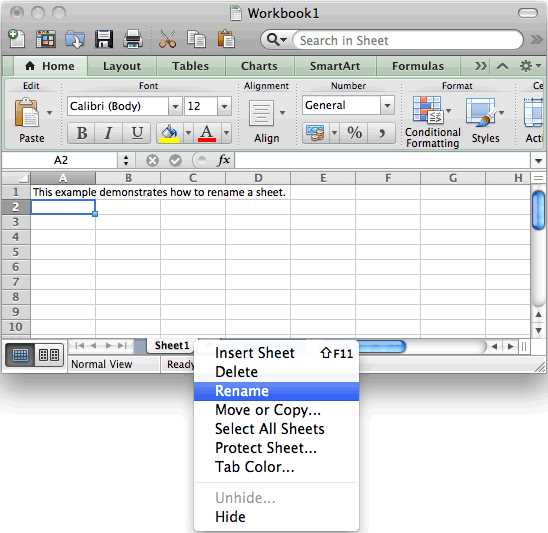Switch to Page Layout View icon
This screenshot has height=533, width=548.
[x=49, y=355]
